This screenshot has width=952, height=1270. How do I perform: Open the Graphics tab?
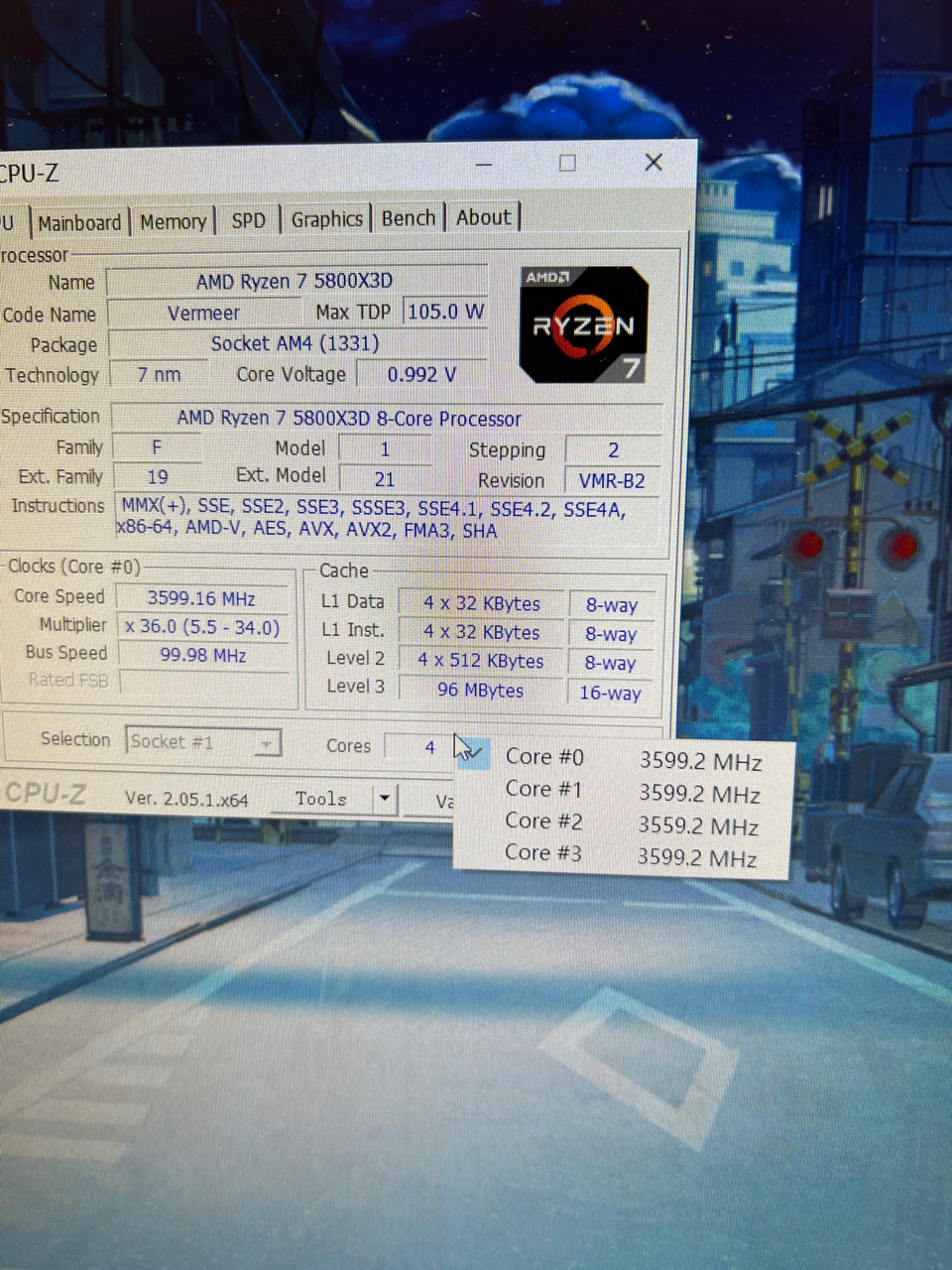pyautogui.click(x=327, y=218)
